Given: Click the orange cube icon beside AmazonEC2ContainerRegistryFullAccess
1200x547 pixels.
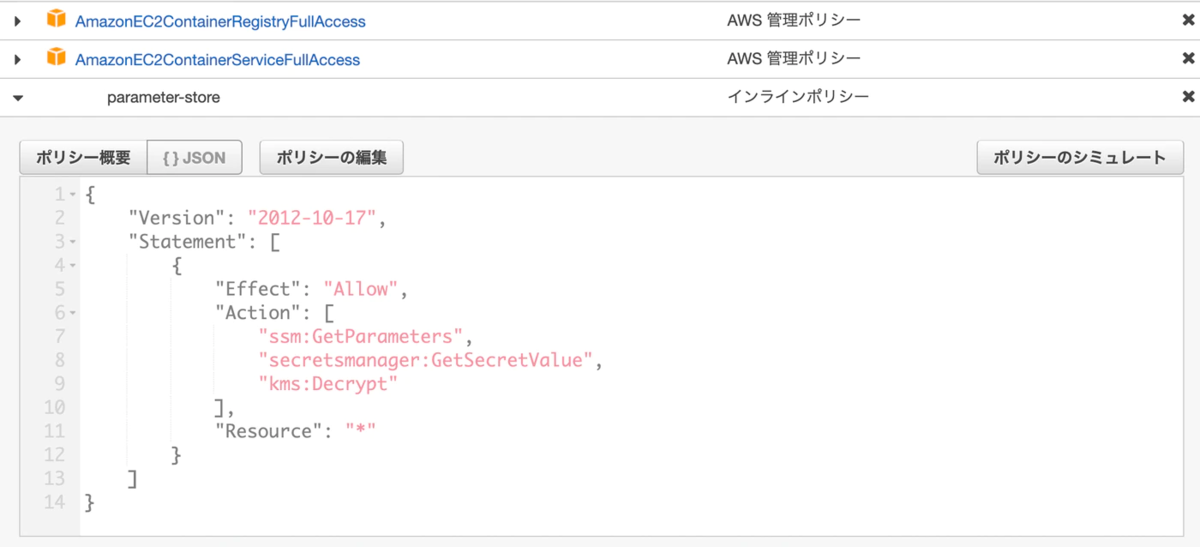Looking at the screenshot, I should click(x=56, y=20).
